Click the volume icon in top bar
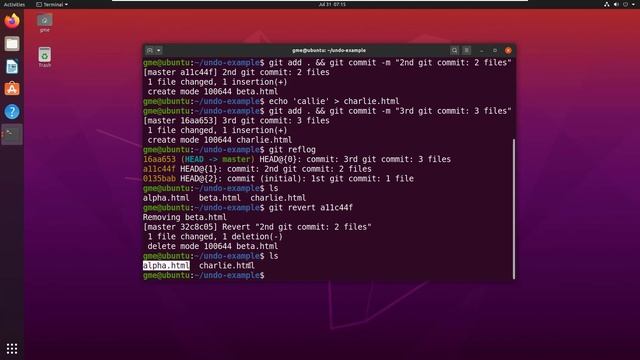Viewport: 640px width, 360px height. 616,4
